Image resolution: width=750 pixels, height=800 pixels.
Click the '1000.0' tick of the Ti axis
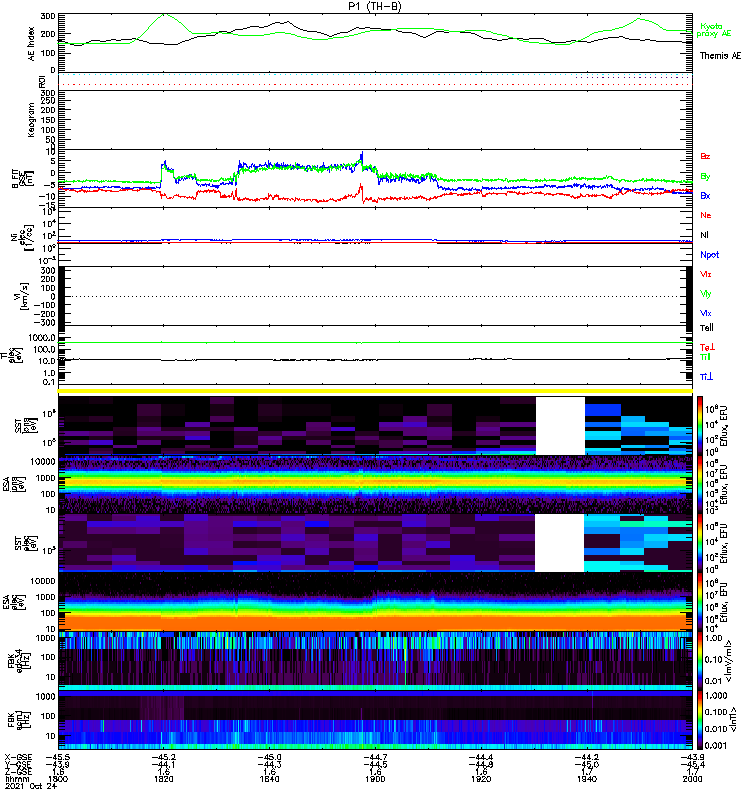pyautogui.click(x=42, y=338)
